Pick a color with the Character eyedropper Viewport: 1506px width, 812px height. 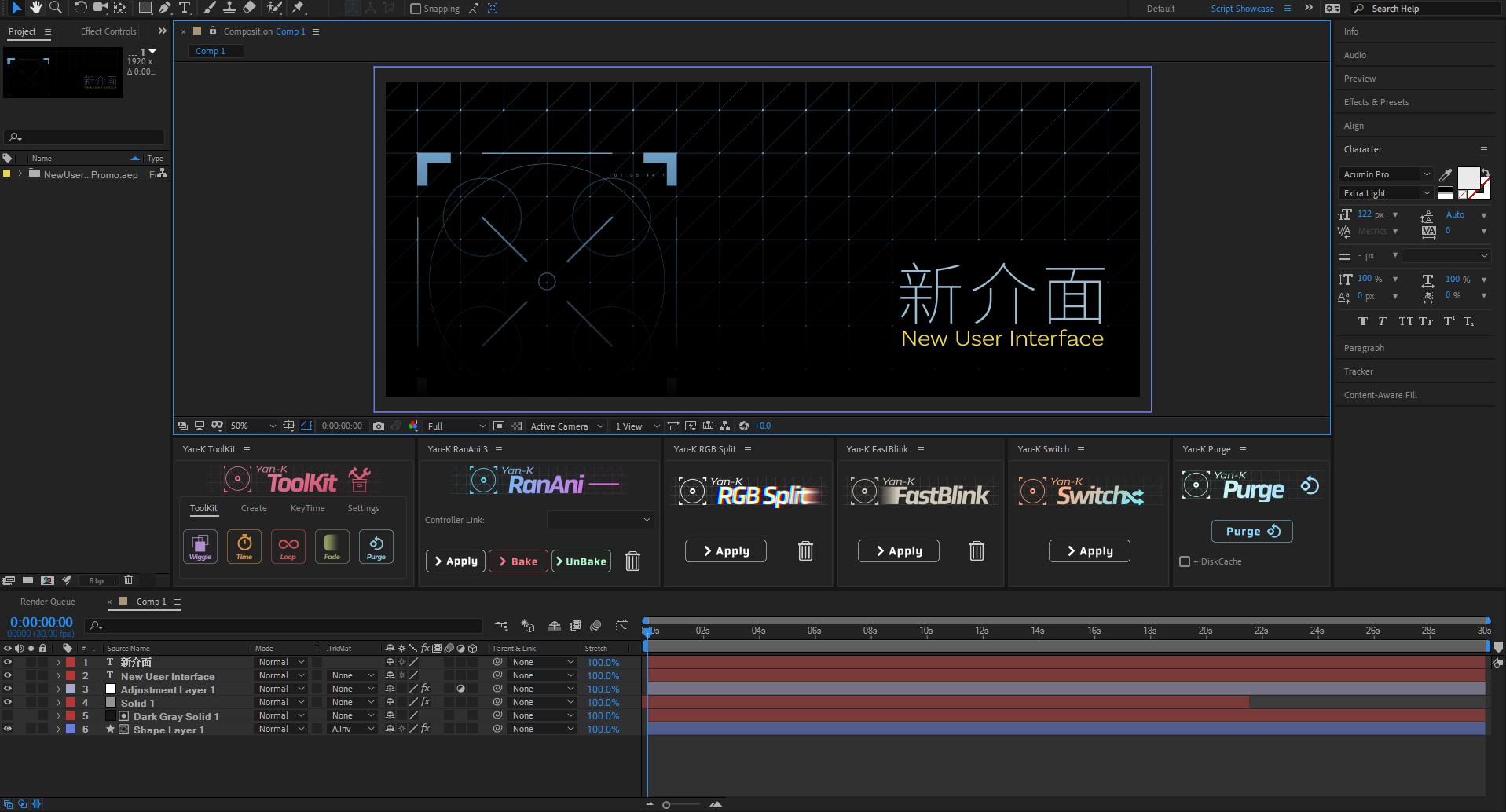[1446, 174]
